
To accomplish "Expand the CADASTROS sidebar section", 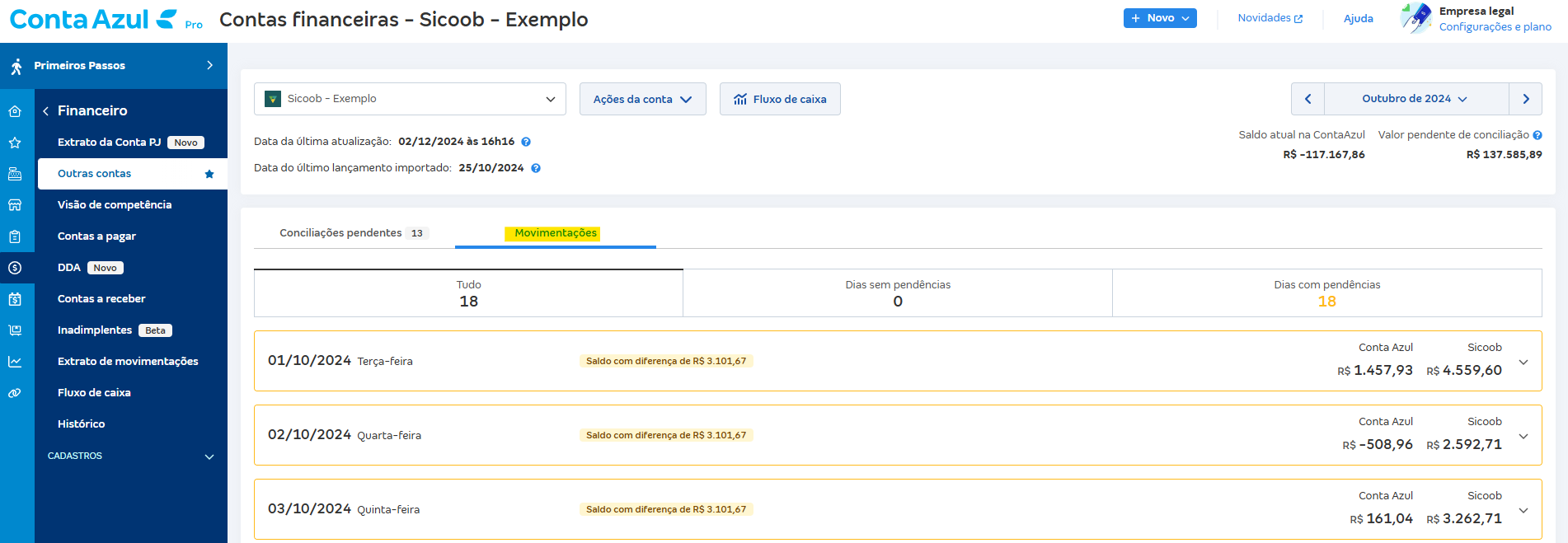I will point(209,456).
